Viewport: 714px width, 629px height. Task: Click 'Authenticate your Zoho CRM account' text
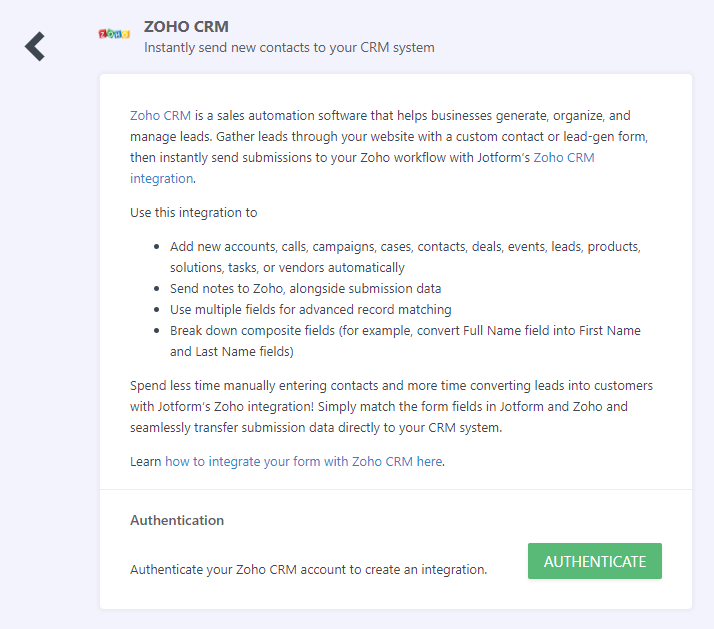[x=308, y=570]
